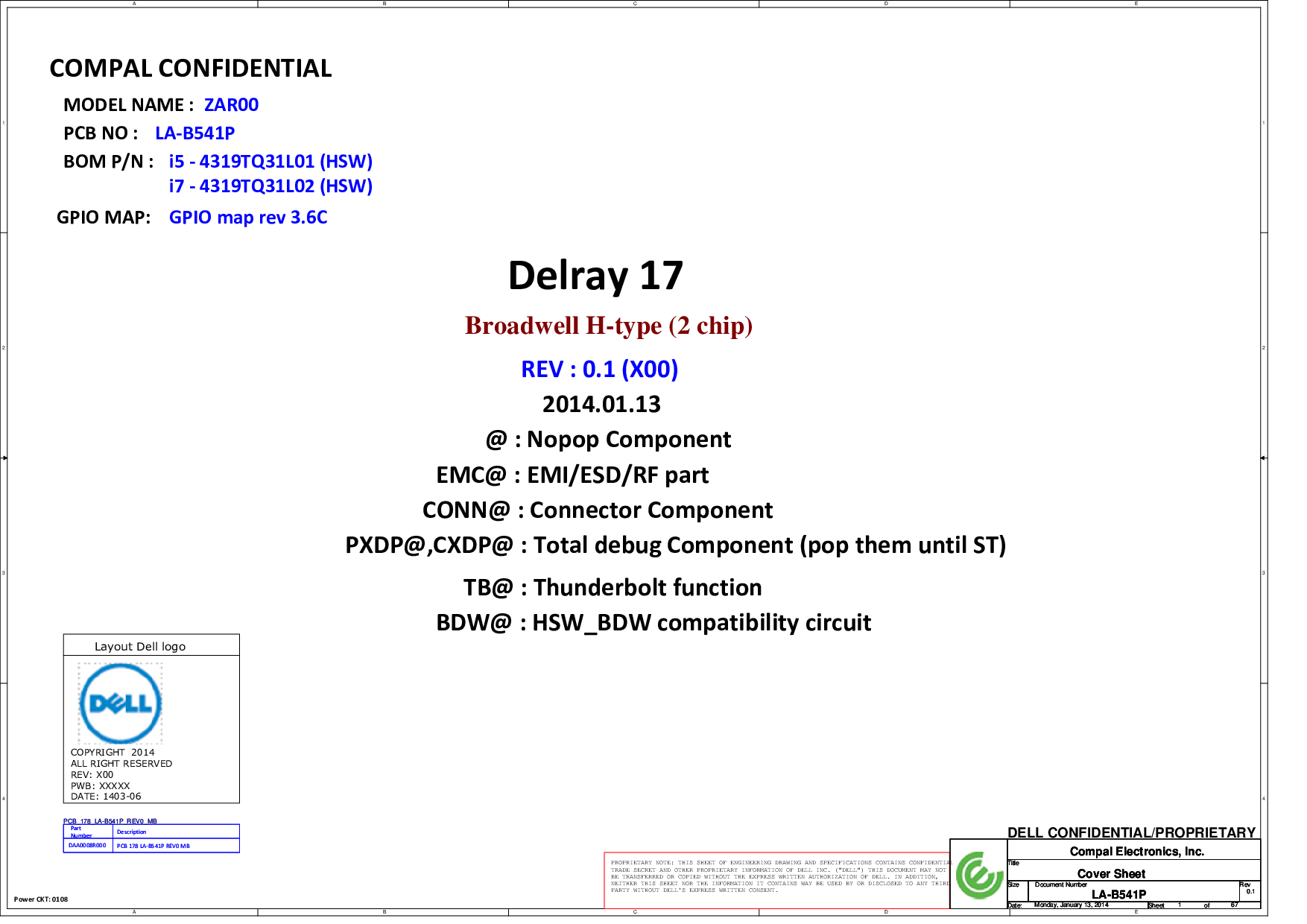This screenshot has width=1307, height=924.
Task: Click the 'Document Number' field label
Action: (1060, 885)
